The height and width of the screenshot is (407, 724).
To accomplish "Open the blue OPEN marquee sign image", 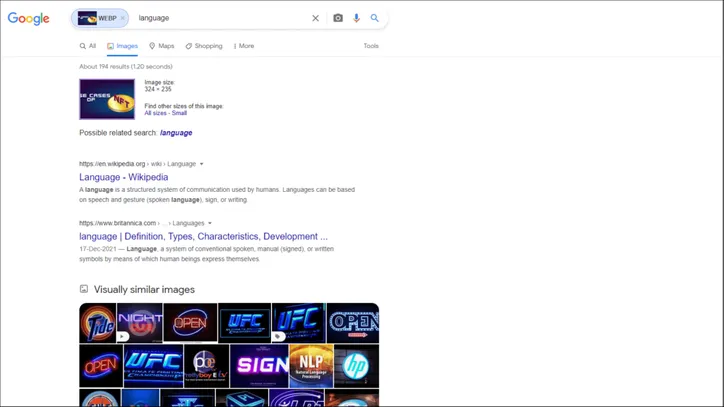I will click(353, 323).
